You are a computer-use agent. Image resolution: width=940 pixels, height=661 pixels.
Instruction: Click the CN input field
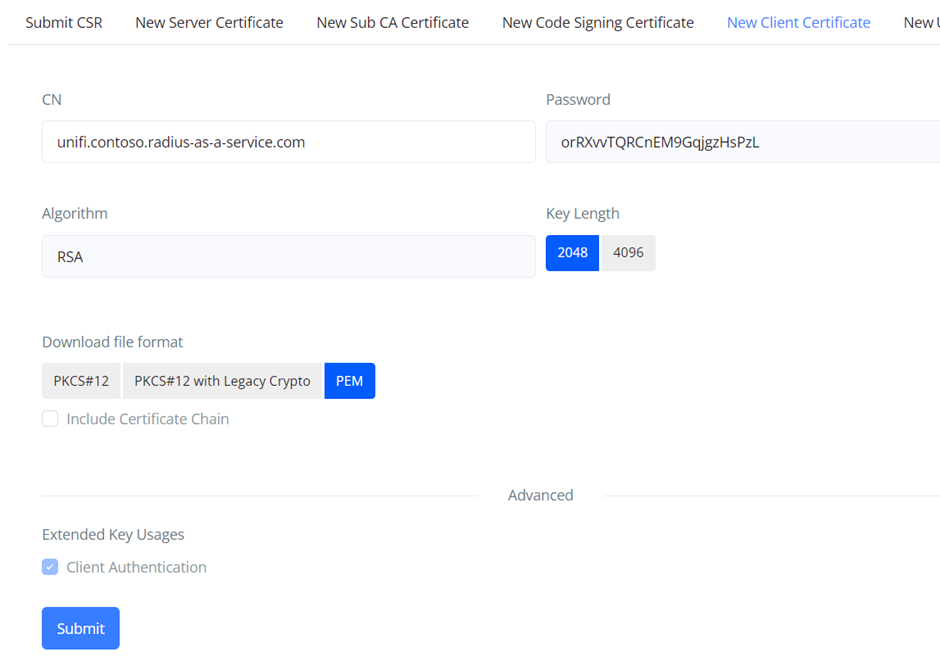coord(288,142)
